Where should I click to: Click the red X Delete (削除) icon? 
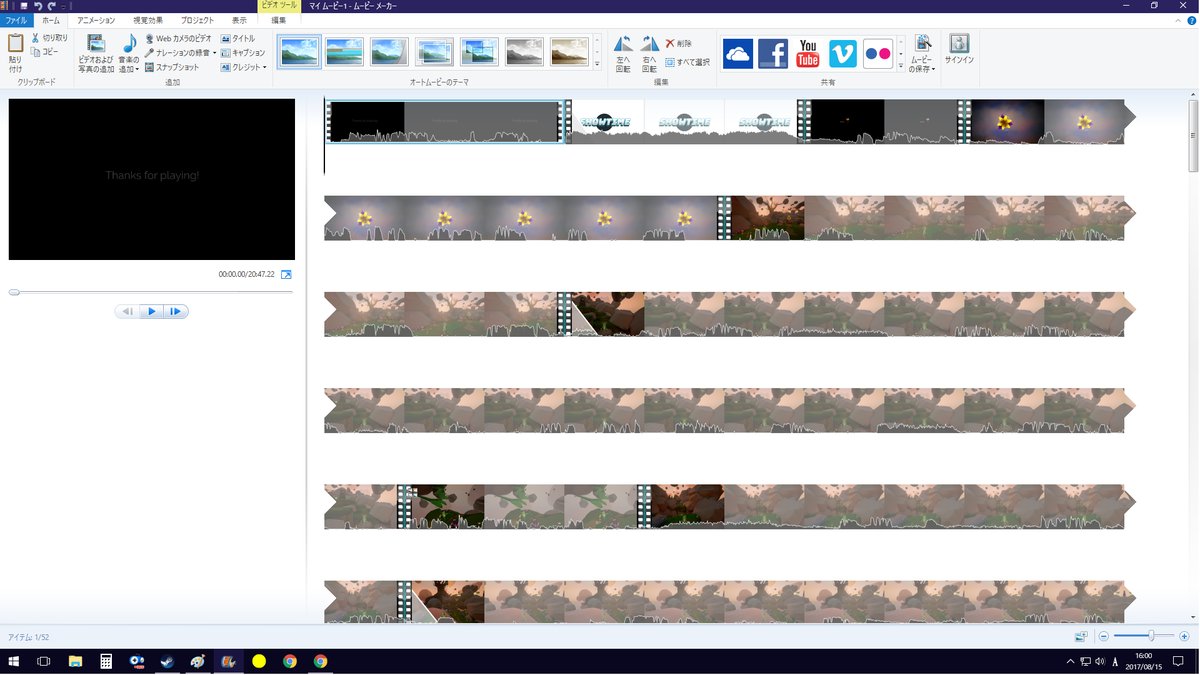click(x=670, y=44)
